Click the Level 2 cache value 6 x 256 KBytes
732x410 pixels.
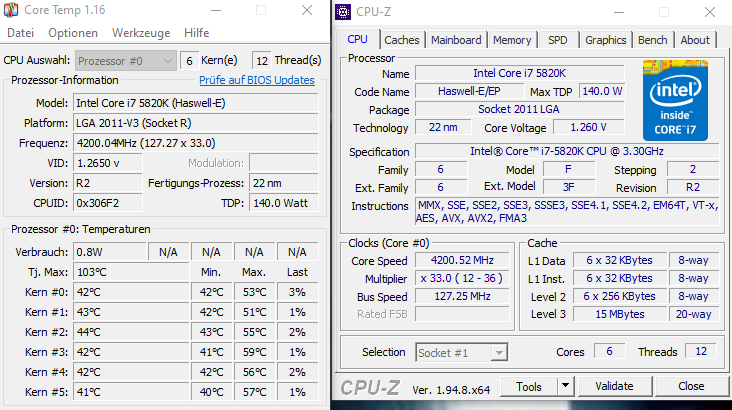(x=619, y=296)
